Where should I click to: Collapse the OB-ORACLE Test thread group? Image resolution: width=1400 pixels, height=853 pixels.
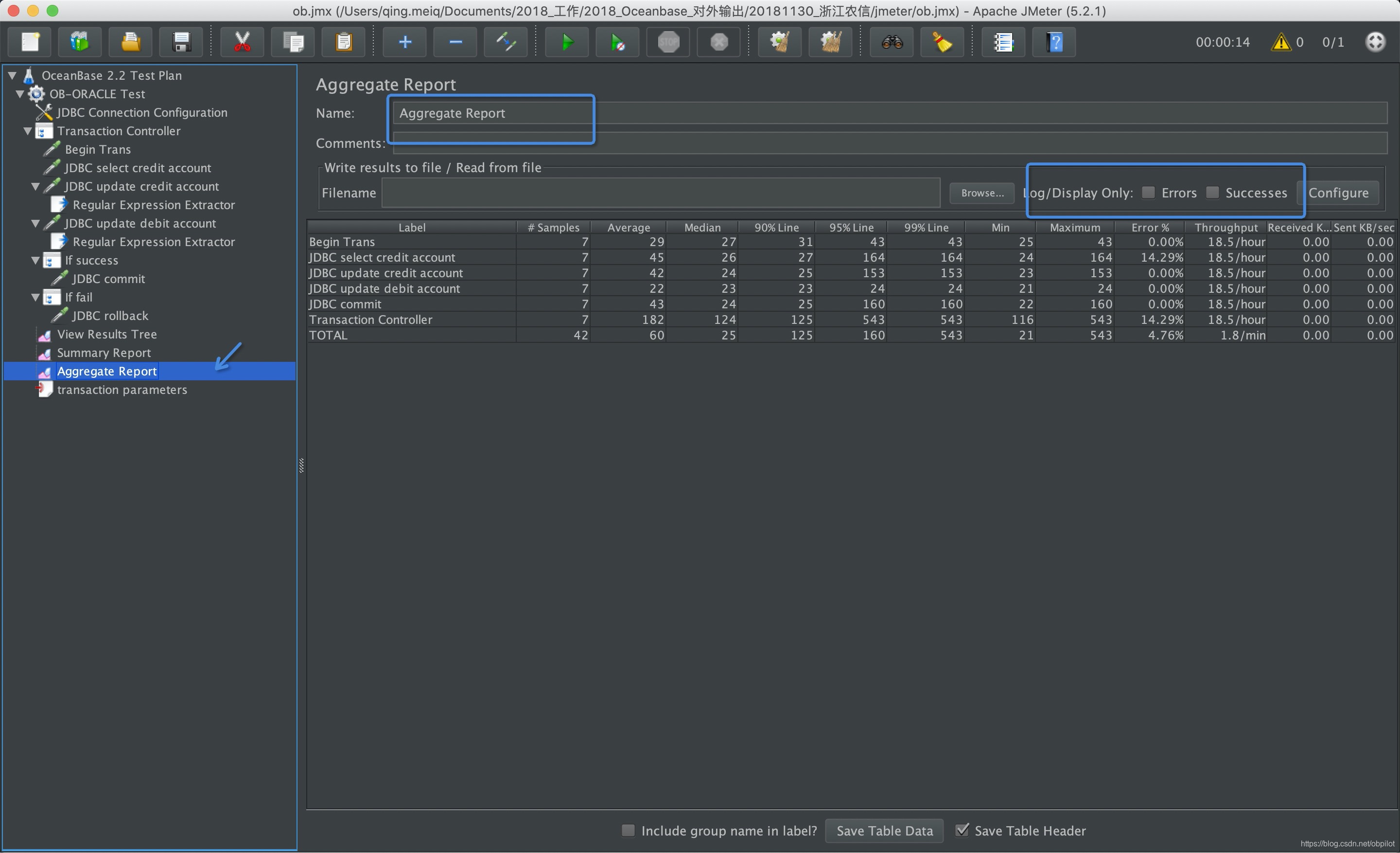(20, 94)
